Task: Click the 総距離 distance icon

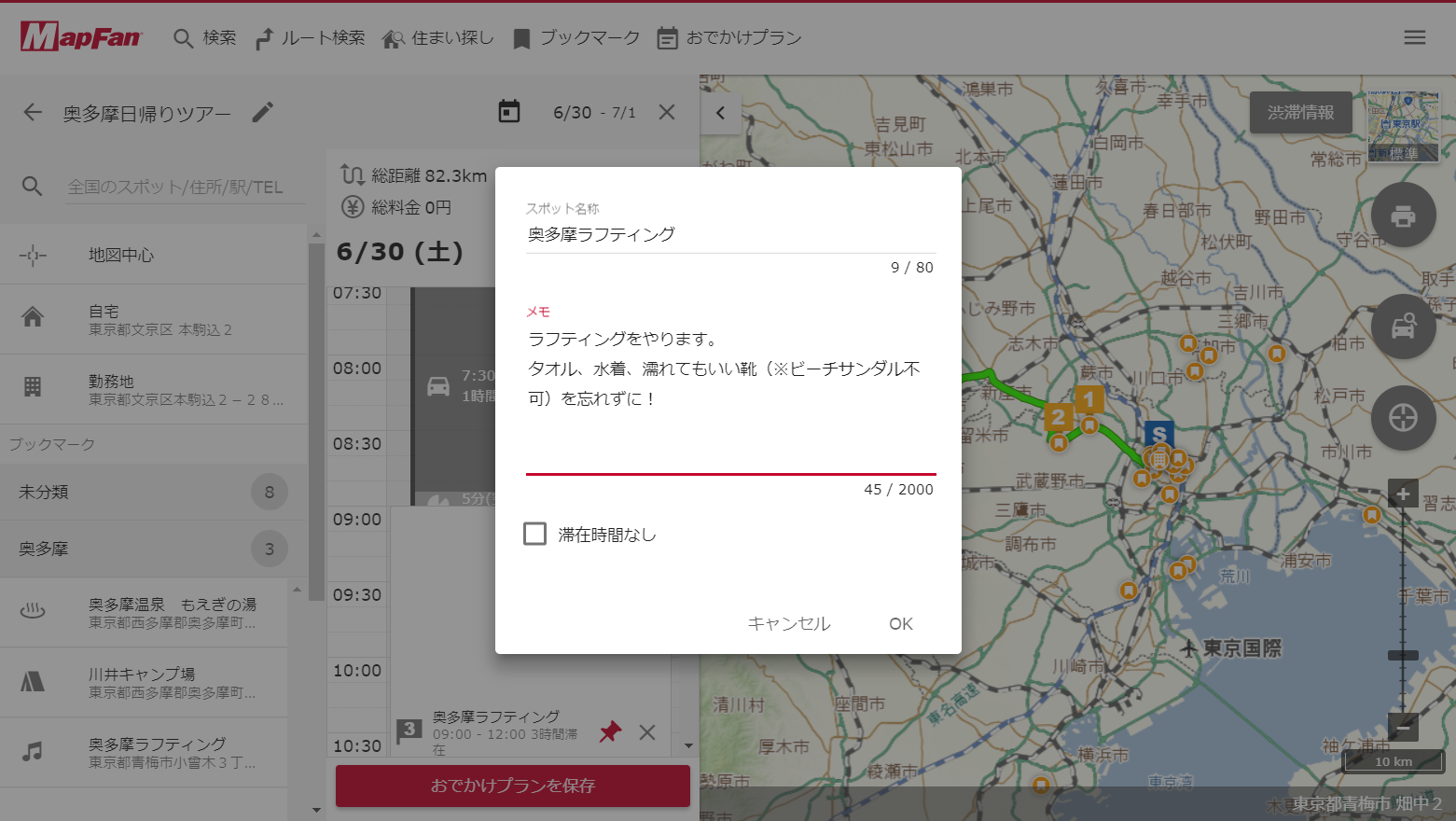Action: [x=352, y=175]
